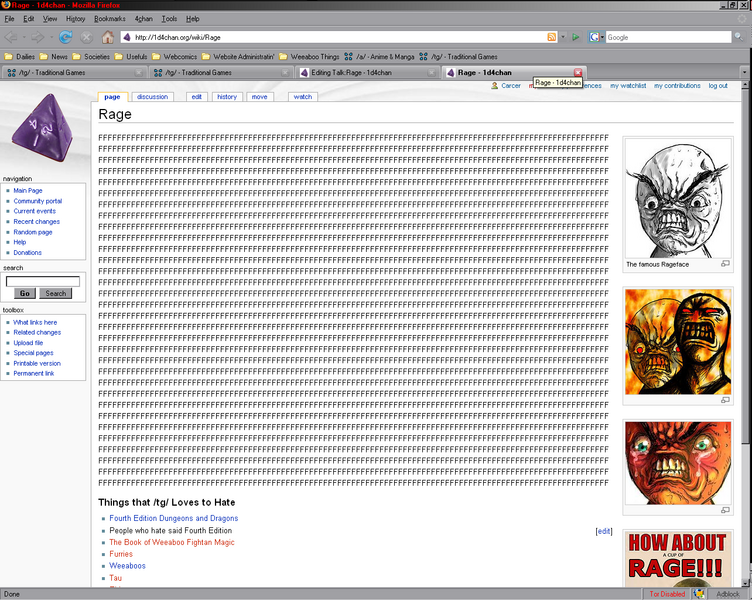Screen dimensions: 752x600
Task: Click the purple d4 die wiki logo
Action: (x=43, y=128)
